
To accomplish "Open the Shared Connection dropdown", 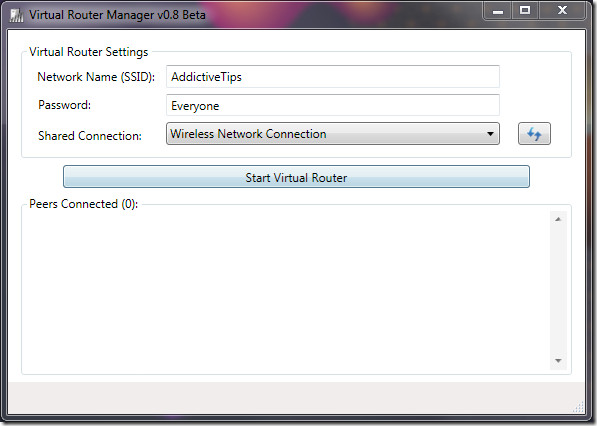I will pyautogui.click(x=333, y=134).
